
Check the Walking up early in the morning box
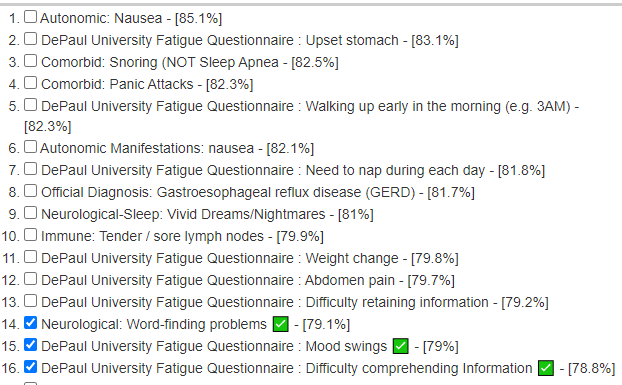pyautogui.click(x=31, y=105)
